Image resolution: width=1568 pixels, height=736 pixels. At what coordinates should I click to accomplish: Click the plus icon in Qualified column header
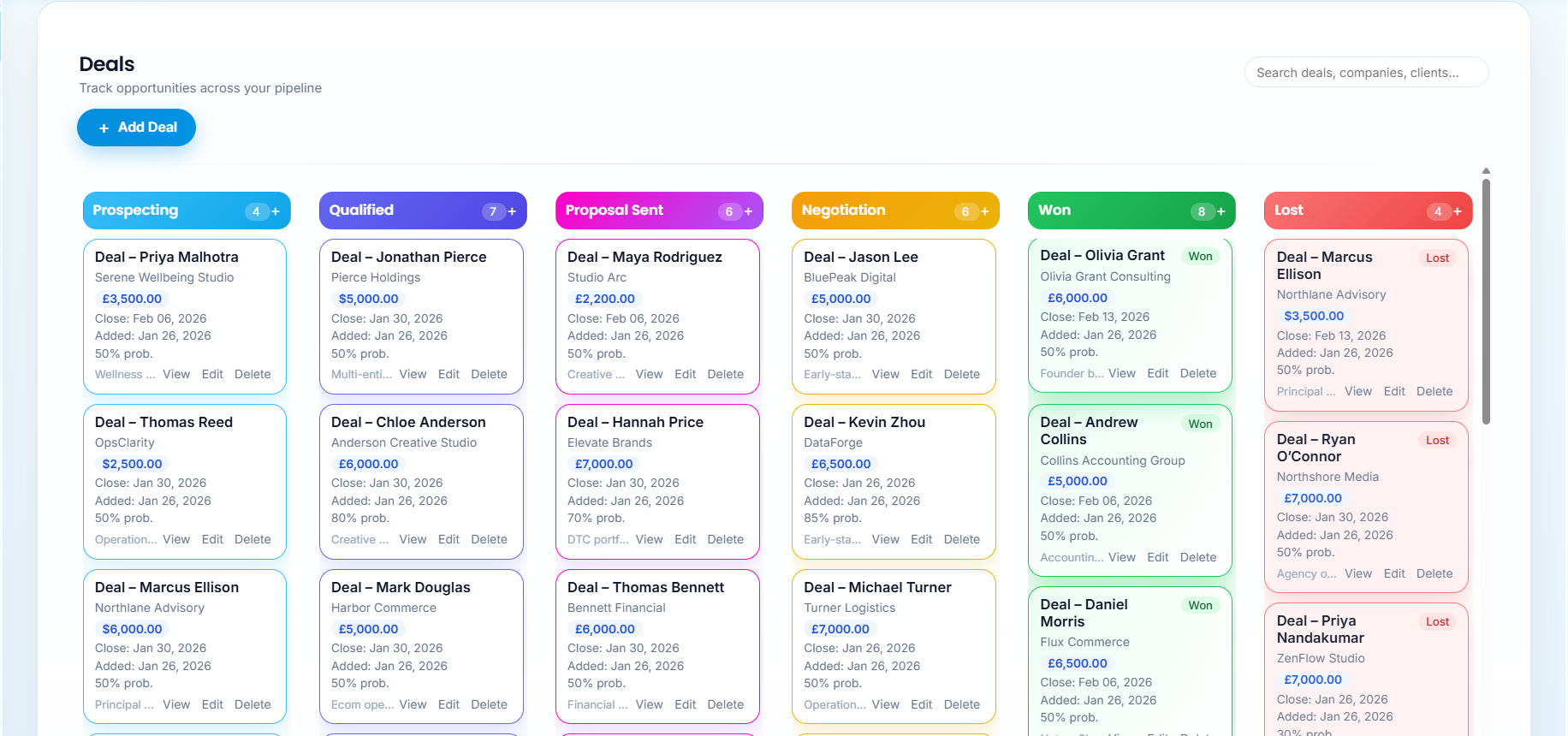[x=512, y=211]
